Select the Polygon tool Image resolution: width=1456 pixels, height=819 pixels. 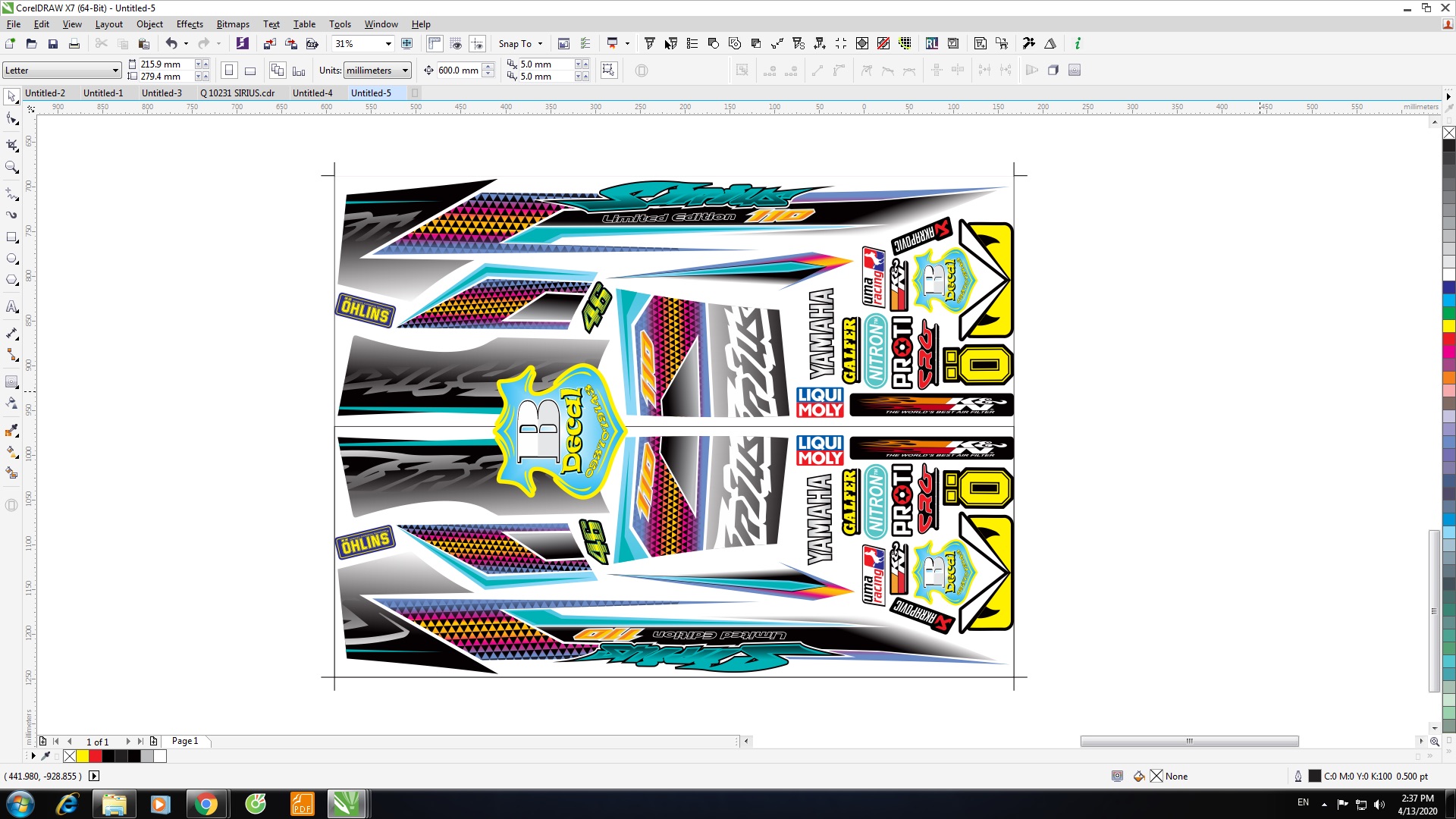[x=11, y=280]
